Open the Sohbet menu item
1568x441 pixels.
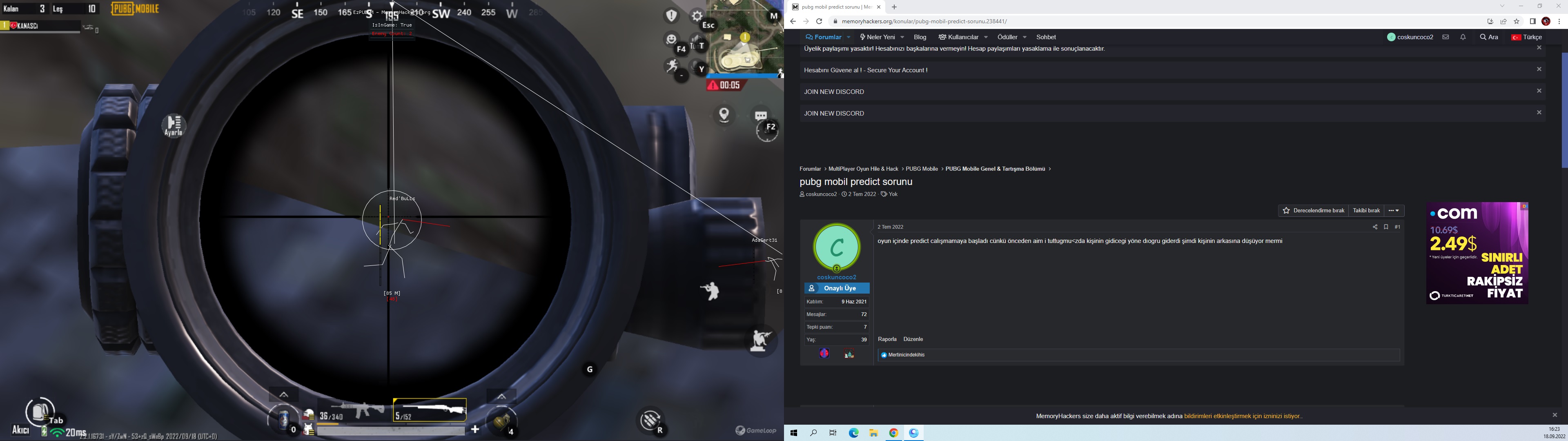[x=1046, y=37]
